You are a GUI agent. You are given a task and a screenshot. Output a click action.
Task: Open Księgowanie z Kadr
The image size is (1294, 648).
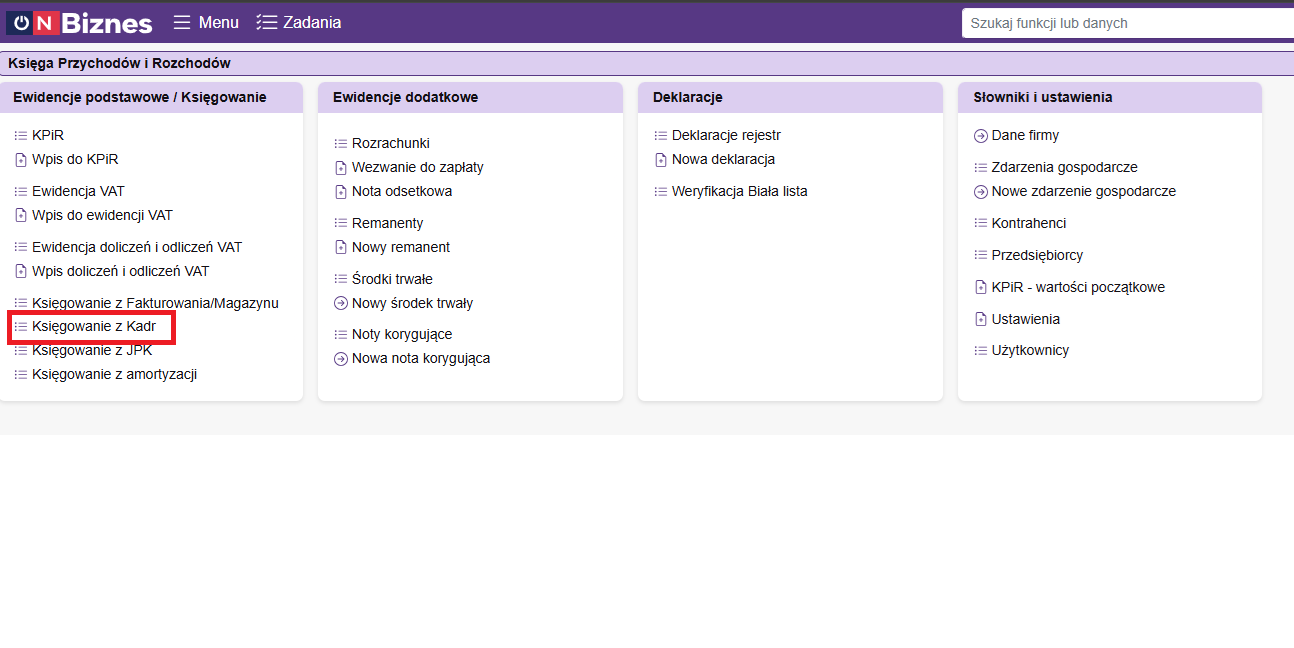[x=93, y=327]
